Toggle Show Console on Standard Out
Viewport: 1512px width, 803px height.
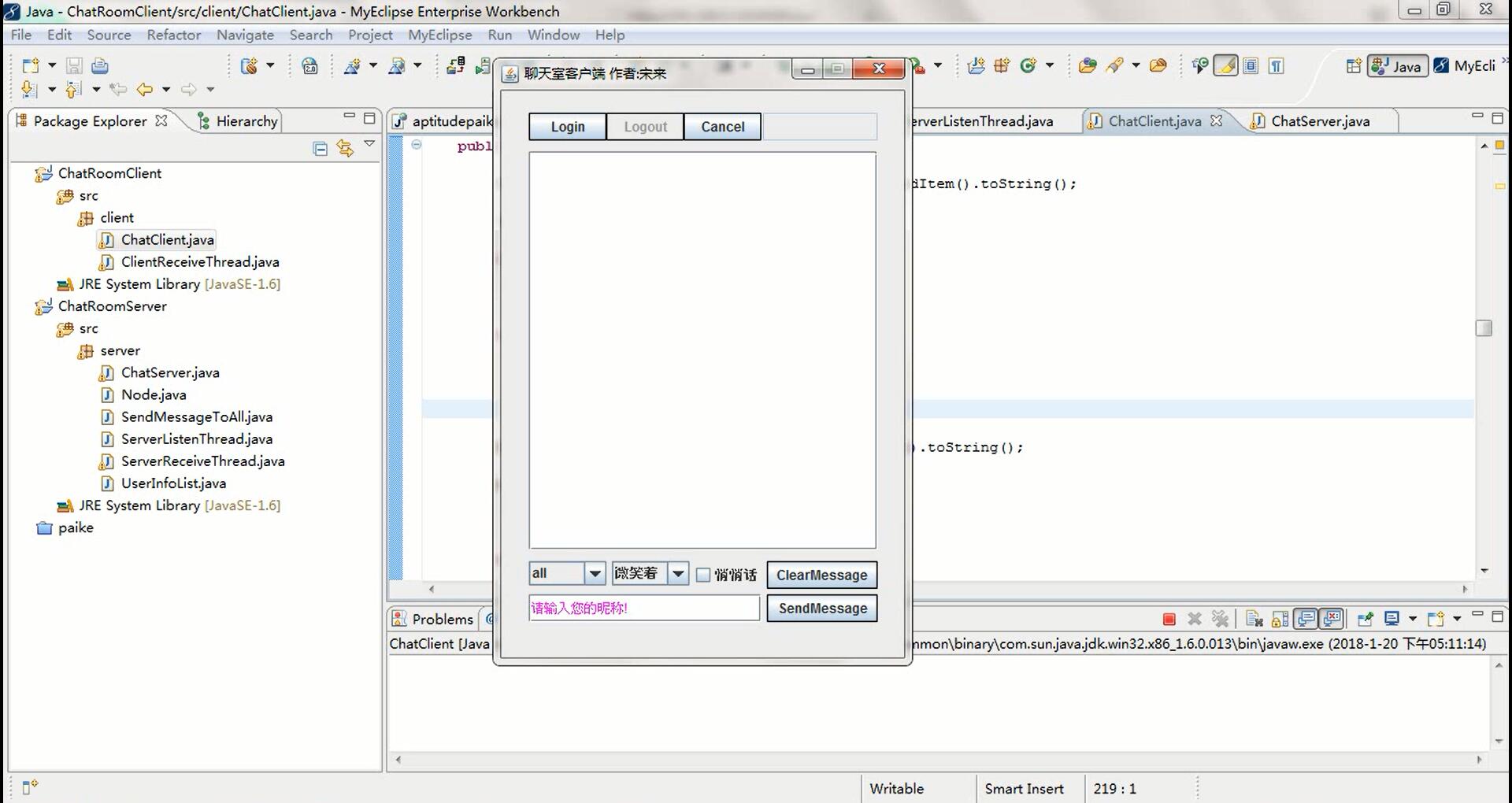click(x=1306, y=620)
